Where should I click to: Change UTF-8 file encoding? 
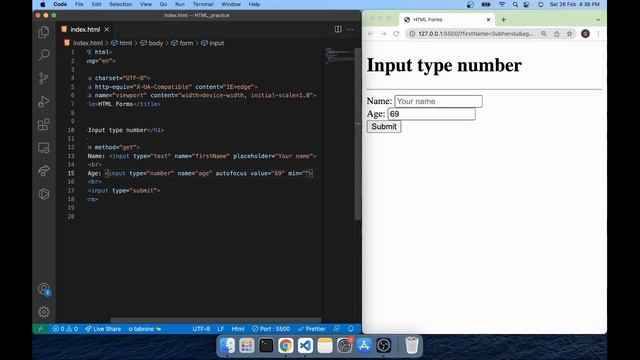point(201,329)
